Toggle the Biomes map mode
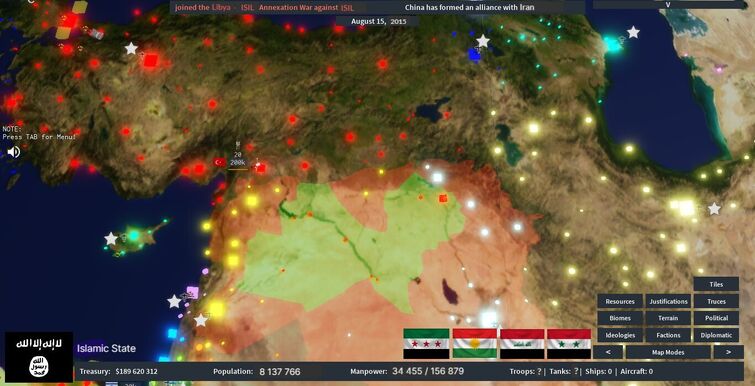 pyautogui.click(x=620, y=318)
